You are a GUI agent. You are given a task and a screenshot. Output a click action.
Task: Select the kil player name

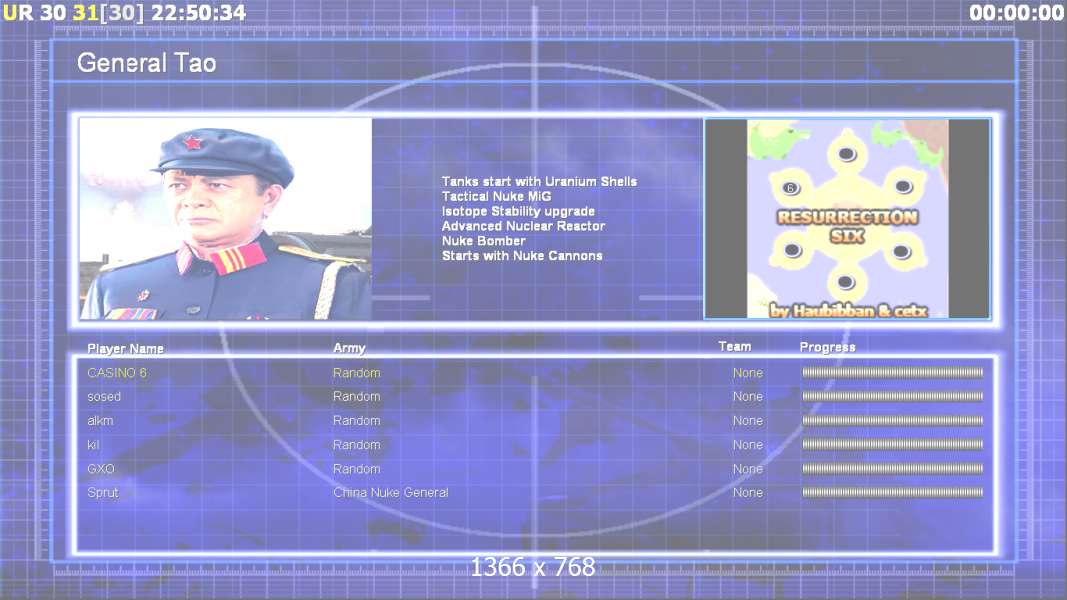(93, 445)
